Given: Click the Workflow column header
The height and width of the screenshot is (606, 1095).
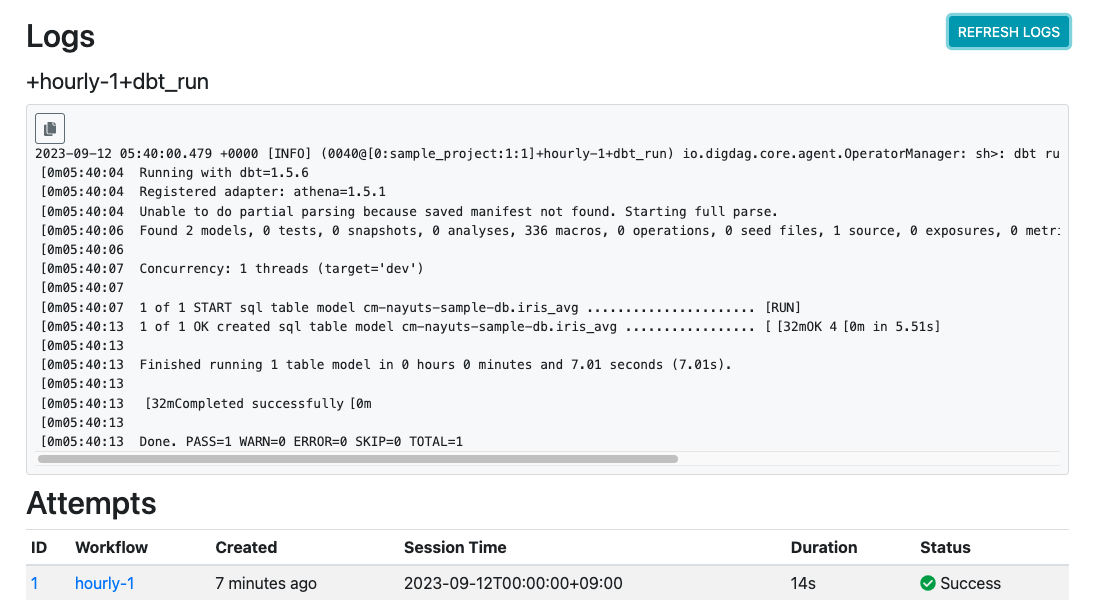Looking at the screenshot, I should [111, 547].
